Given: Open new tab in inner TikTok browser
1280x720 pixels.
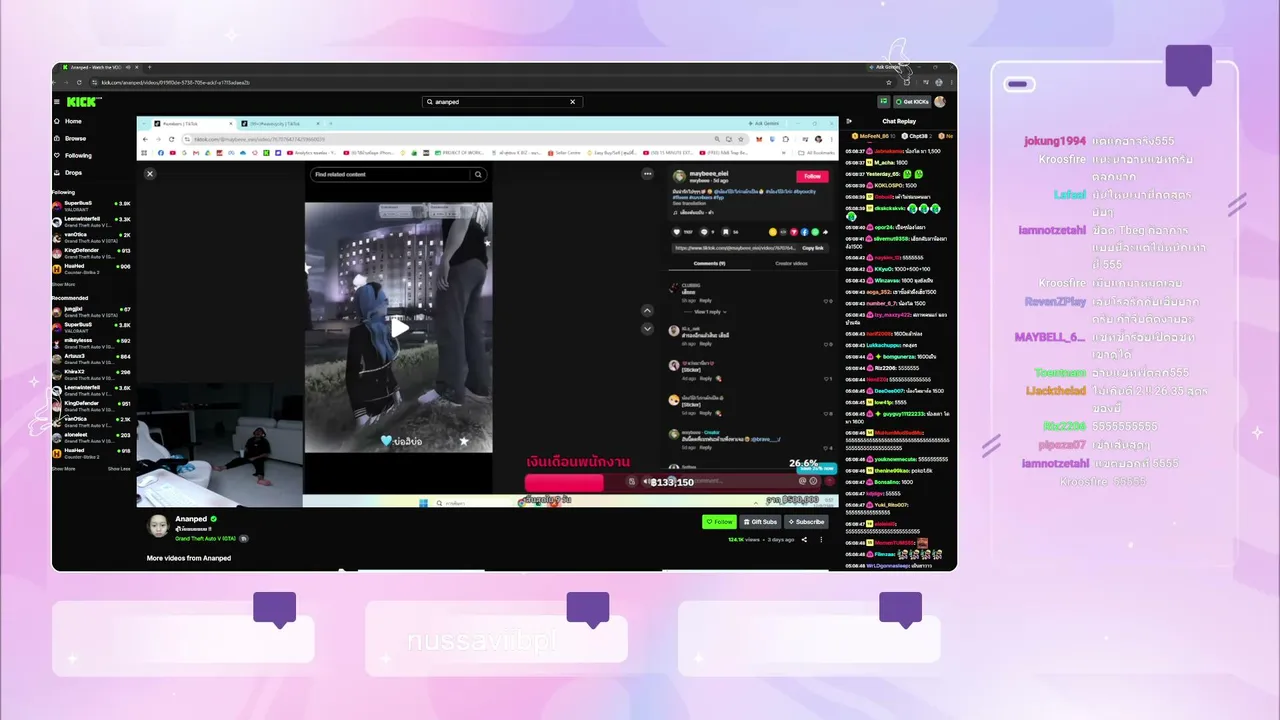Looking at the screenshot, I should pyautogui.click(x=333, y=123).
